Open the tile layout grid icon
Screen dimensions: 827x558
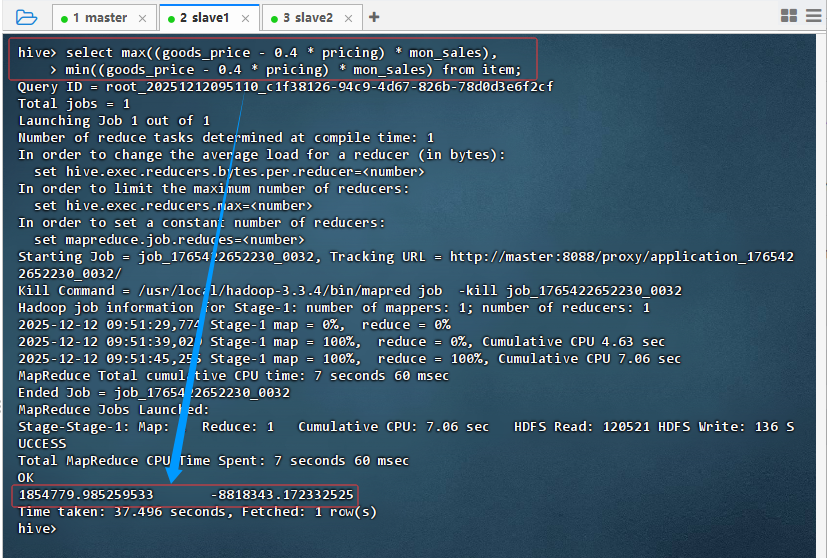point(789,16)
